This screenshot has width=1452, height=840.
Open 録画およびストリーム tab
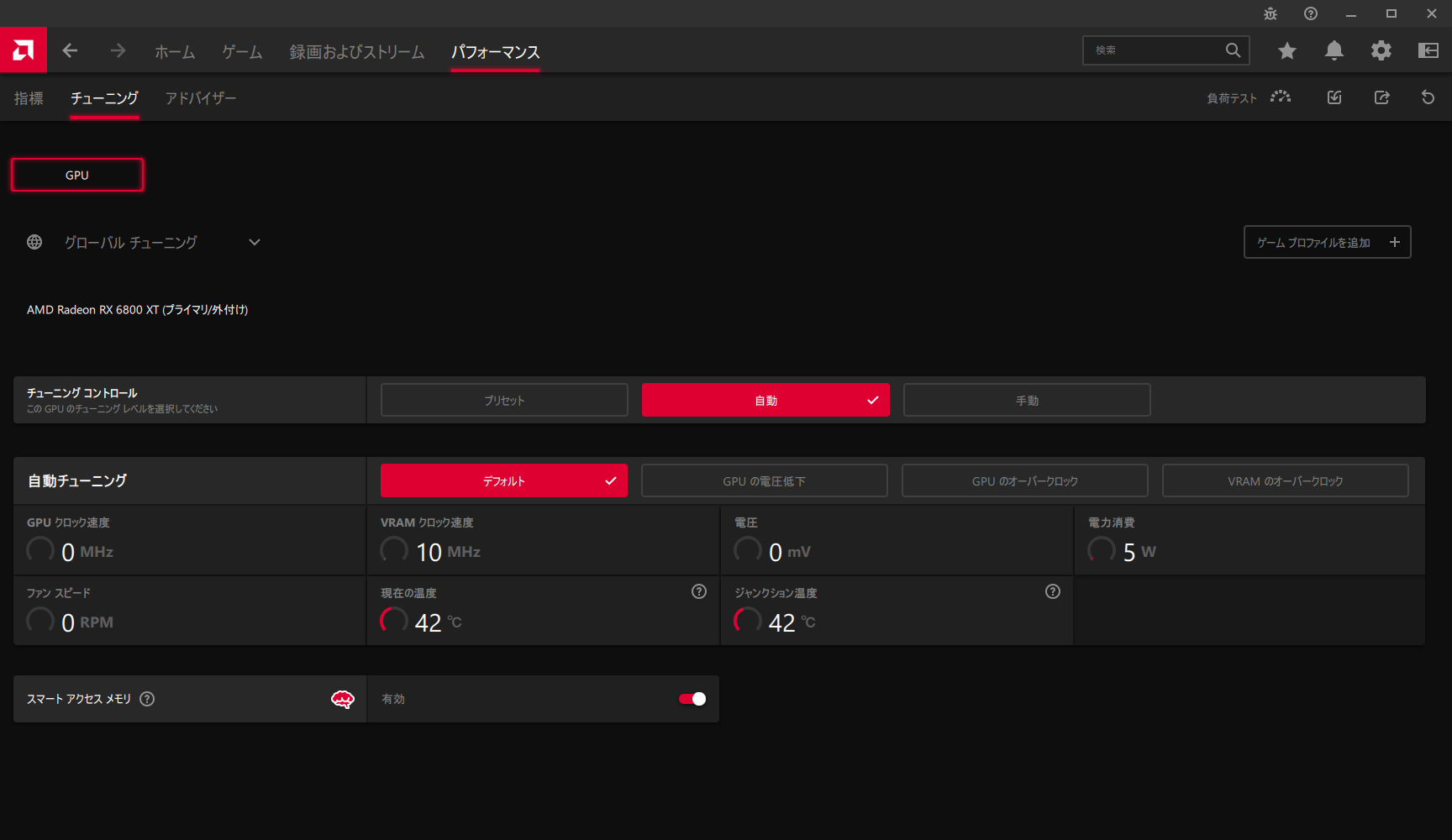(x=357, y=51)
